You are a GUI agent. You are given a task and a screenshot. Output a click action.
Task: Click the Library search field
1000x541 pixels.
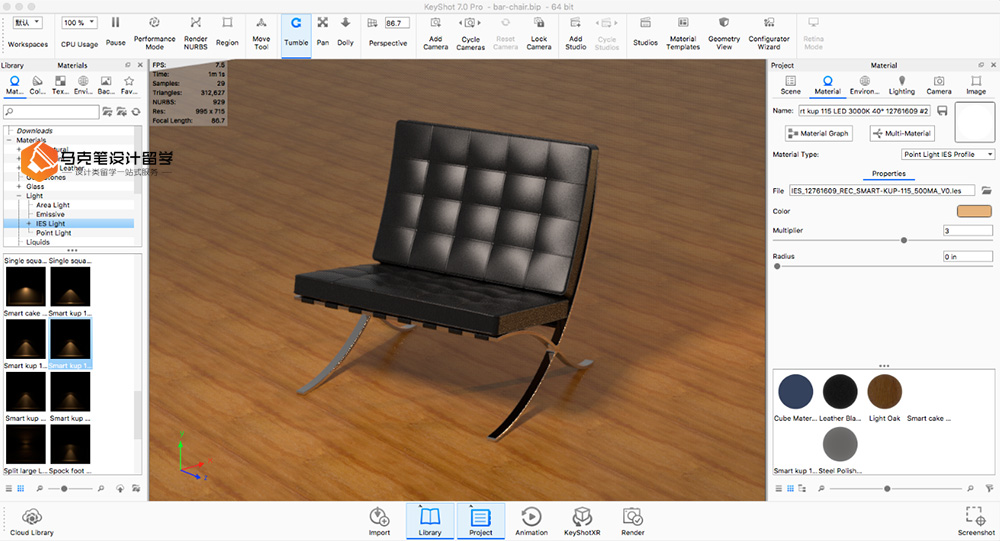(51, 112)
